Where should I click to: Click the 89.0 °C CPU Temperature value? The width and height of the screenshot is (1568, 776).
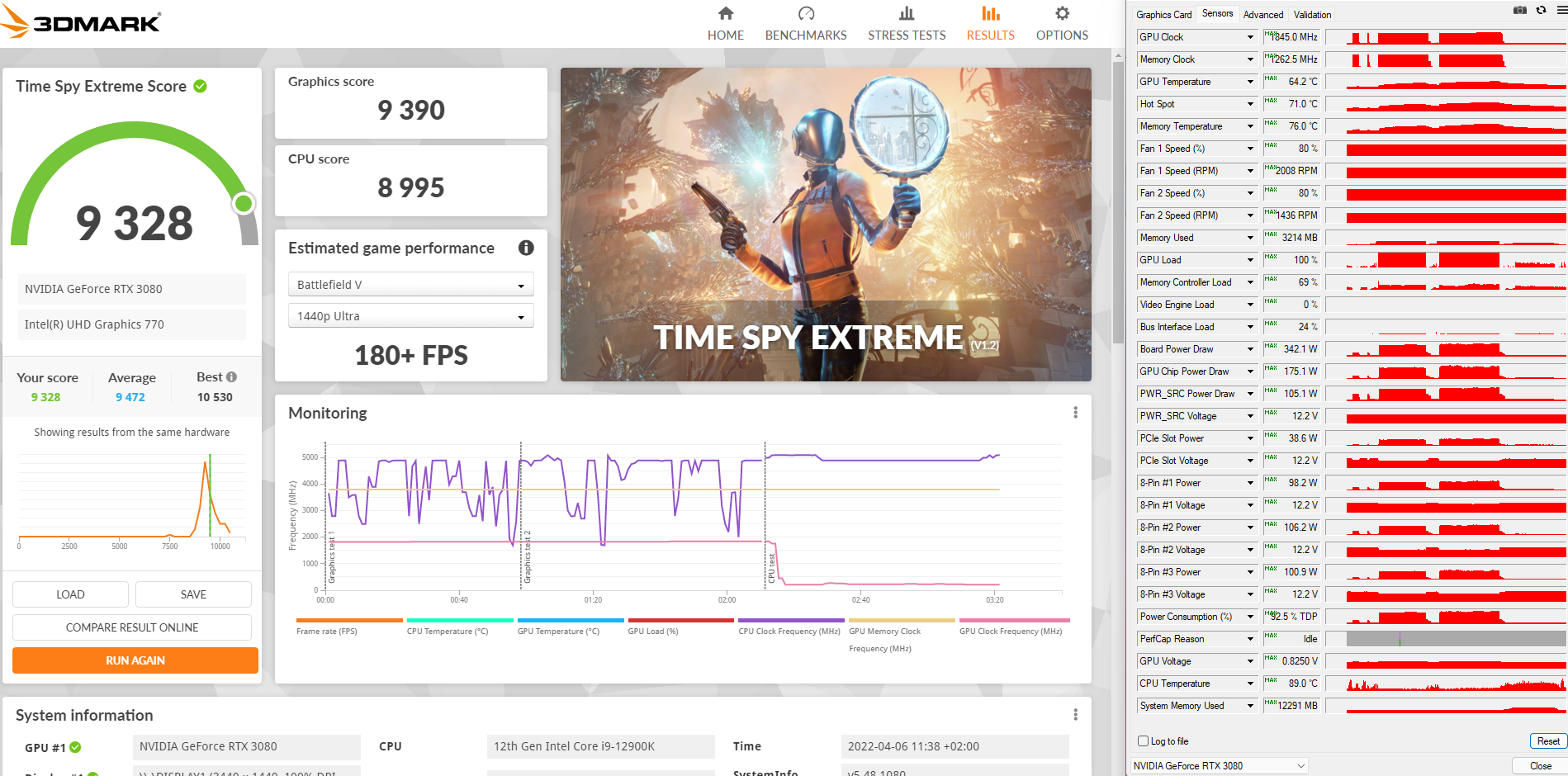[1294, 684]
